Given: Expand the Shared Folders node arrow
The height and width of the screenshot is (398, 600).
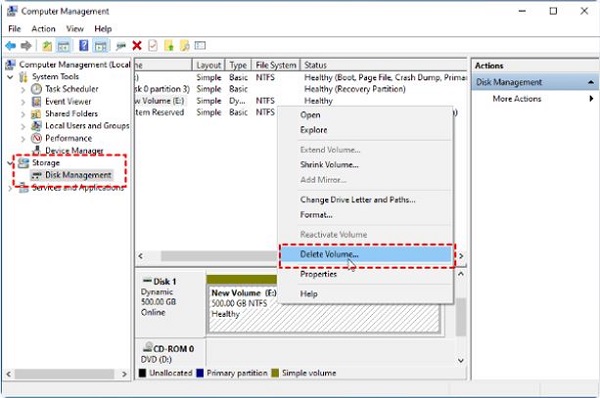Looking at the screenshot, I should (x=23, y=114).
